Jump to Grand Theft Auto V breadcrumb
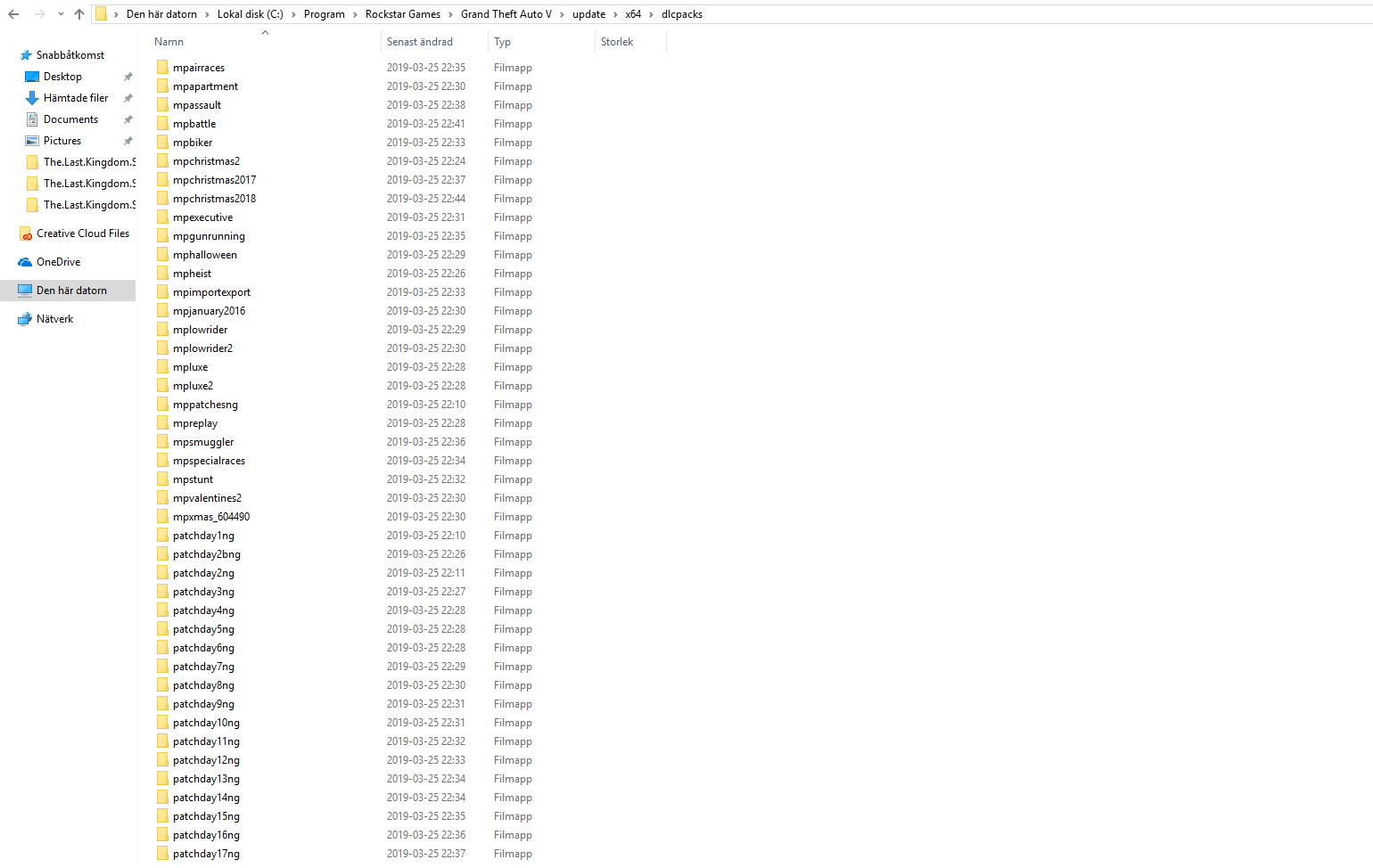 (x=506, y=14)
